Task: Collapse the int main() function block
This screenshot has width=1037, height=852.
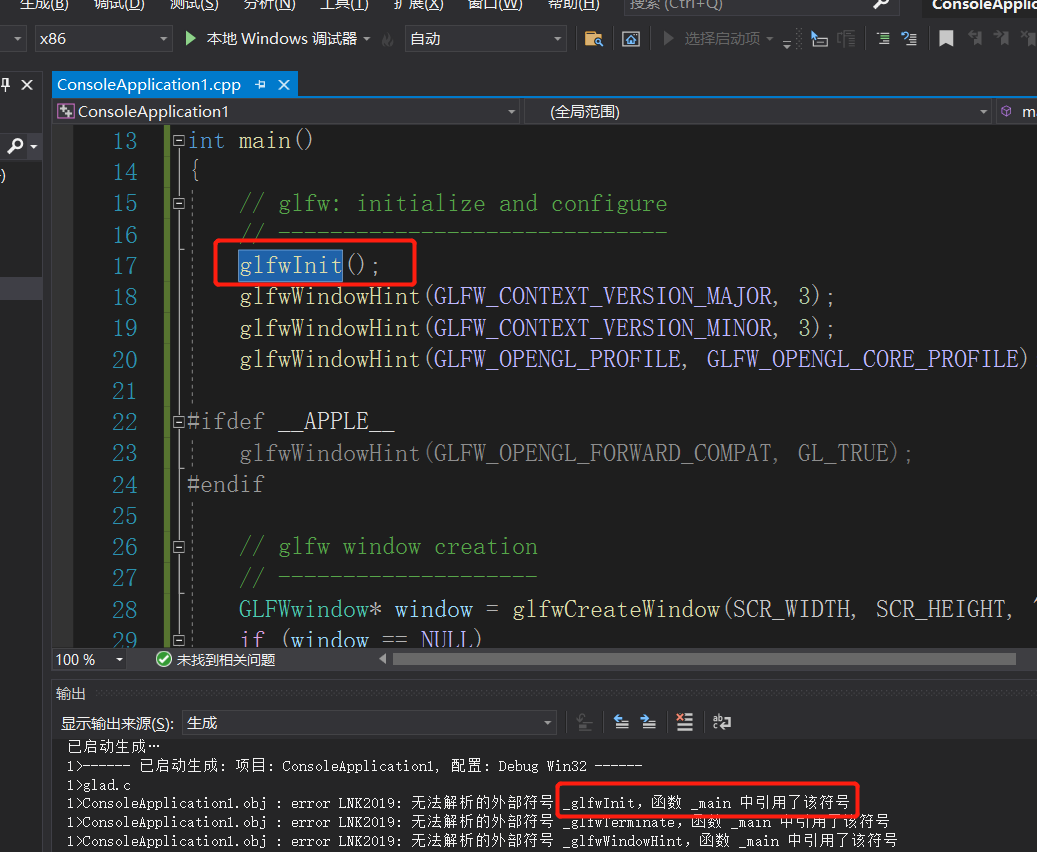Action: pyautogui.click(x=179, y=141)
